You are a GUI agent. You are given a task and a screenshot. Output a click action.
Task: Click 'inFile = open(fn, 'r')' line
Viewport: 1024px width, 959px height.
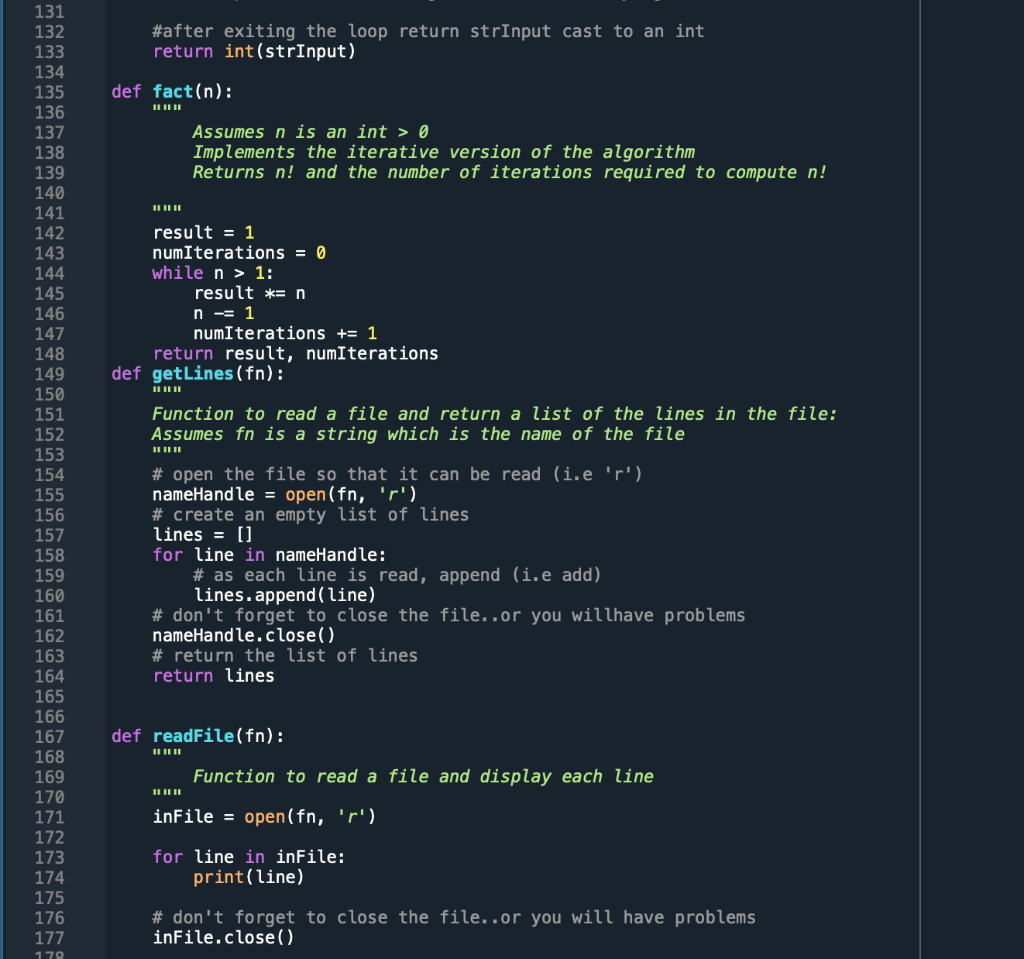pyautogui.click(x=264, y=817)
